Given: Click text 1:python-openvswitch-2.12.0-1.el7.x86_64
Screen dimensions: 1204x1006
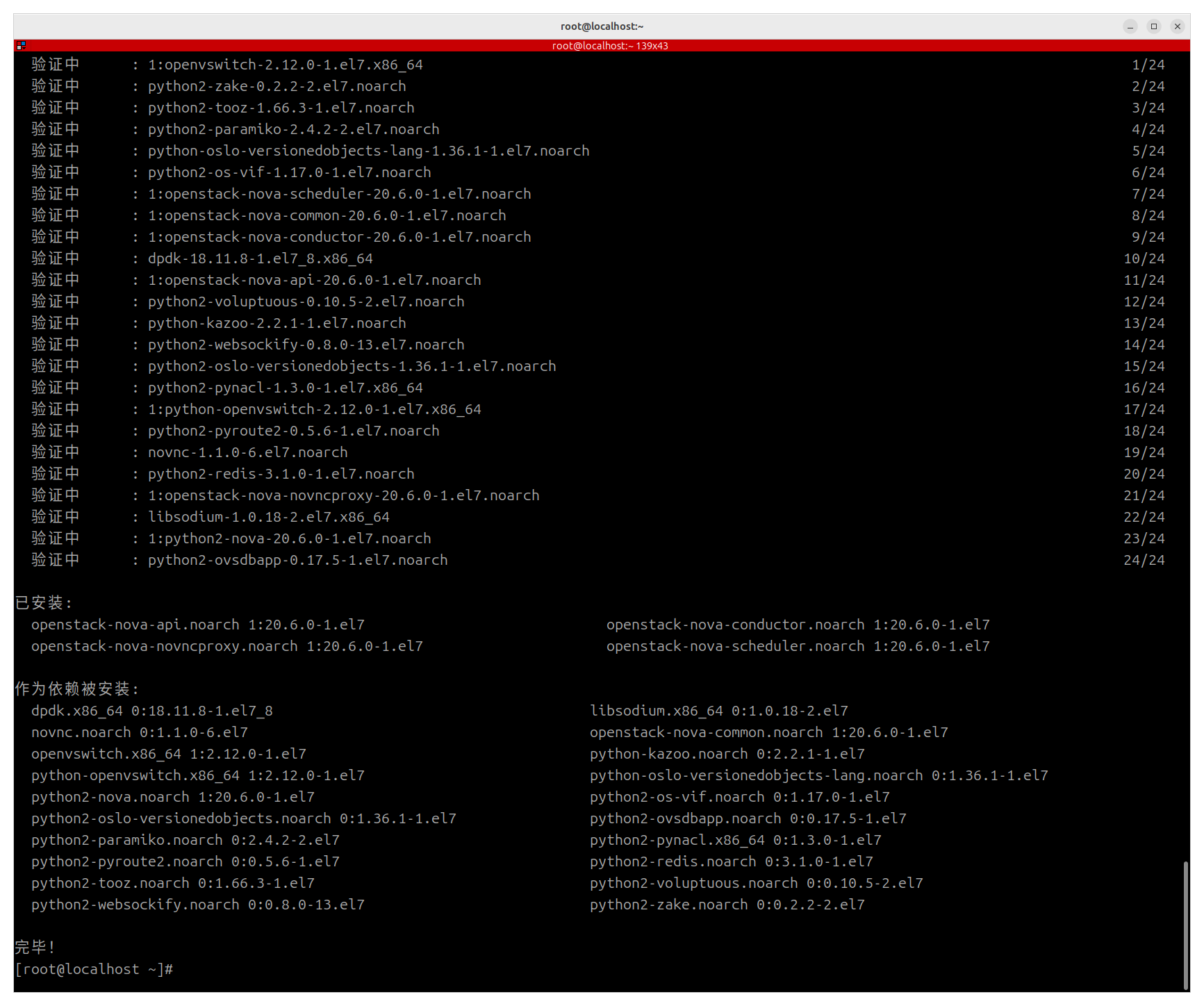Looking at the screenshot, I should tap(315, 409).
